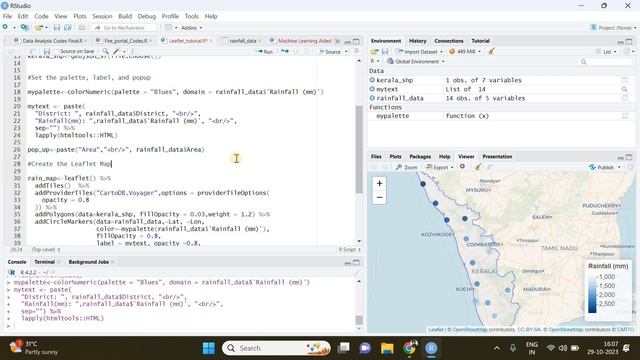Viewport: 640px width, 360px height.
Task: Click the Publish button
Action: 602,167
